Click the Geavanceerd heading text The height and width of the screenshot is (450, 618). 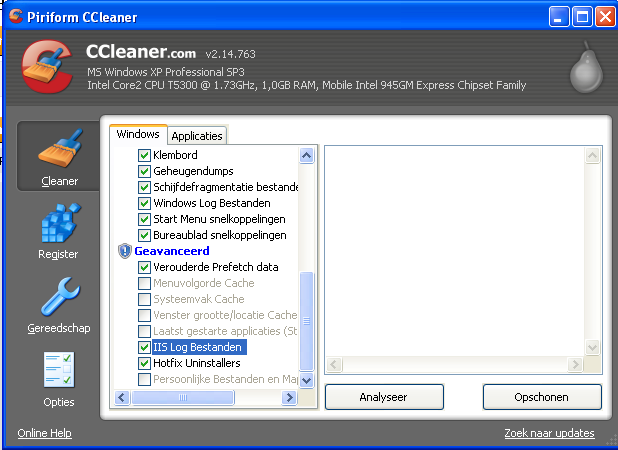coord(172,251)
